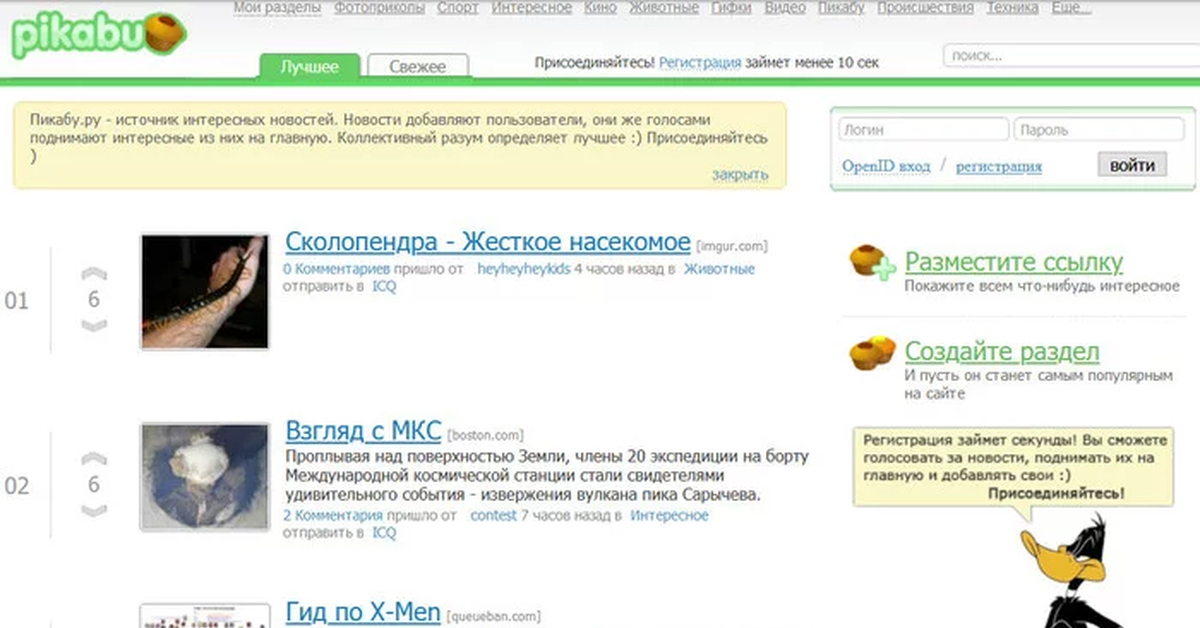Open the Техника section
The width and height of the screenshot is (1200, 628).
pos(1012,8)
